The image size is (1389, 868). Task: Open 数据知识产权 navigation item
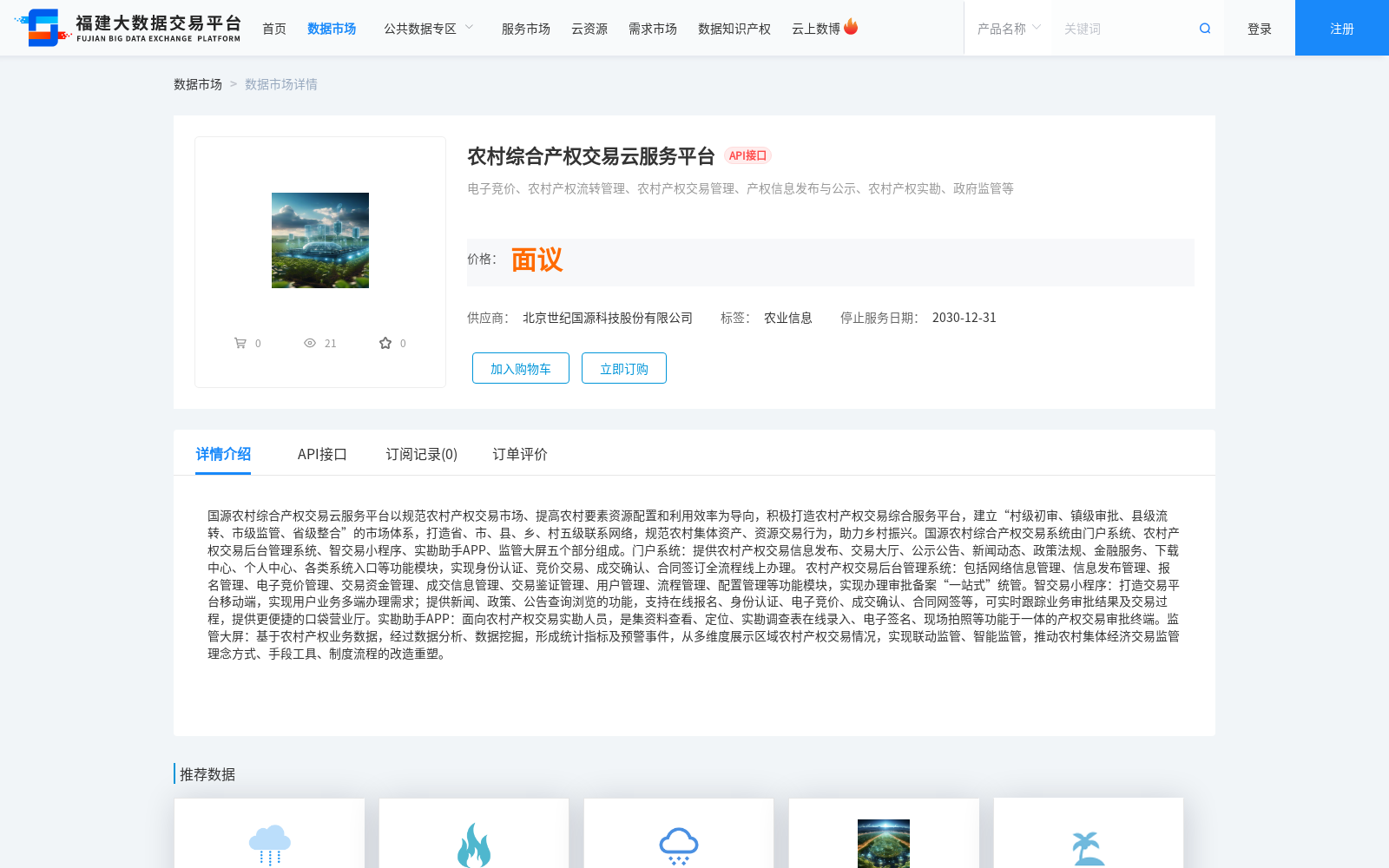click(x=734, y=29)
